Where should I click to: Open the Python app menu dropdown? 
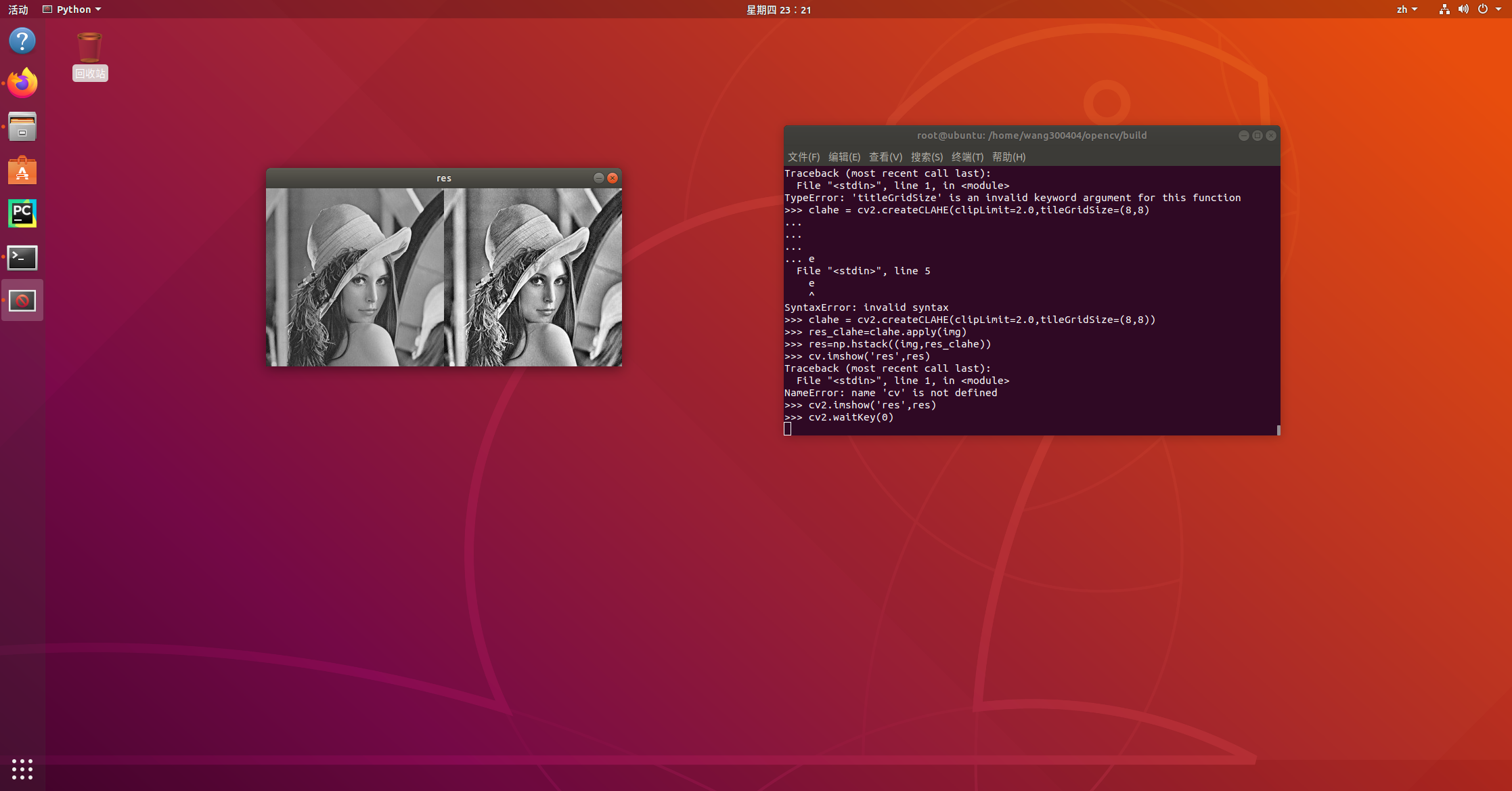72,9
